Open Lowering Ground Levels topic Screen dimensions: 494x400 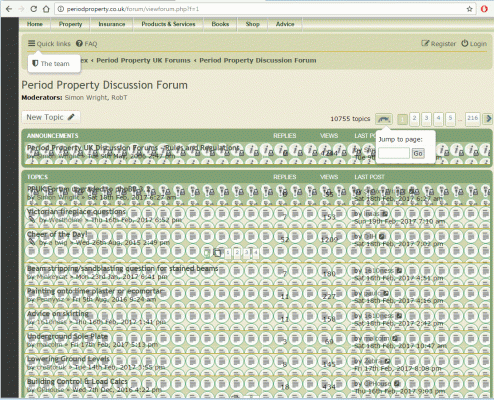[68, 359]
